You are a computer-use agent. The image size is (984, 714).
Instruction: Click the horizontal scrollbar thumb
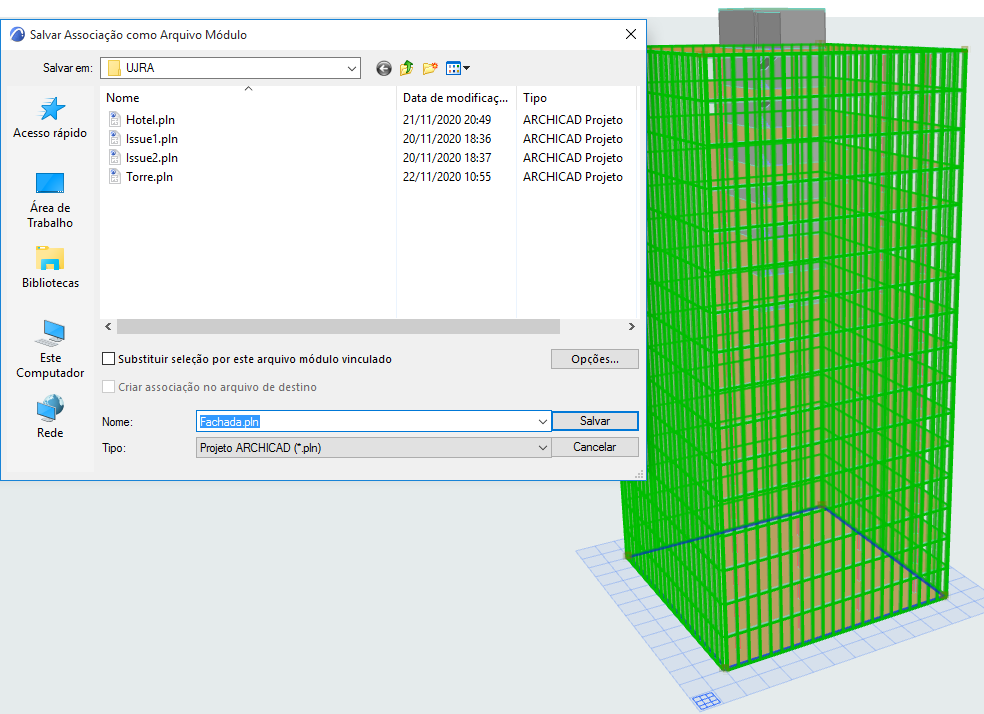coord(338,326)
